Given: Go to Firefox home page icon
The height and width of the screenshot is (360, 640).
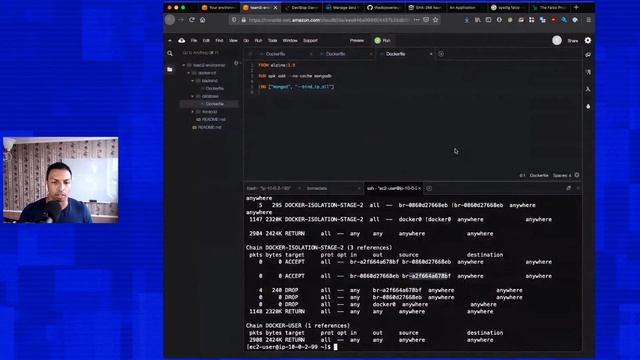Looking at the screenshot, I should click(202, 20).
